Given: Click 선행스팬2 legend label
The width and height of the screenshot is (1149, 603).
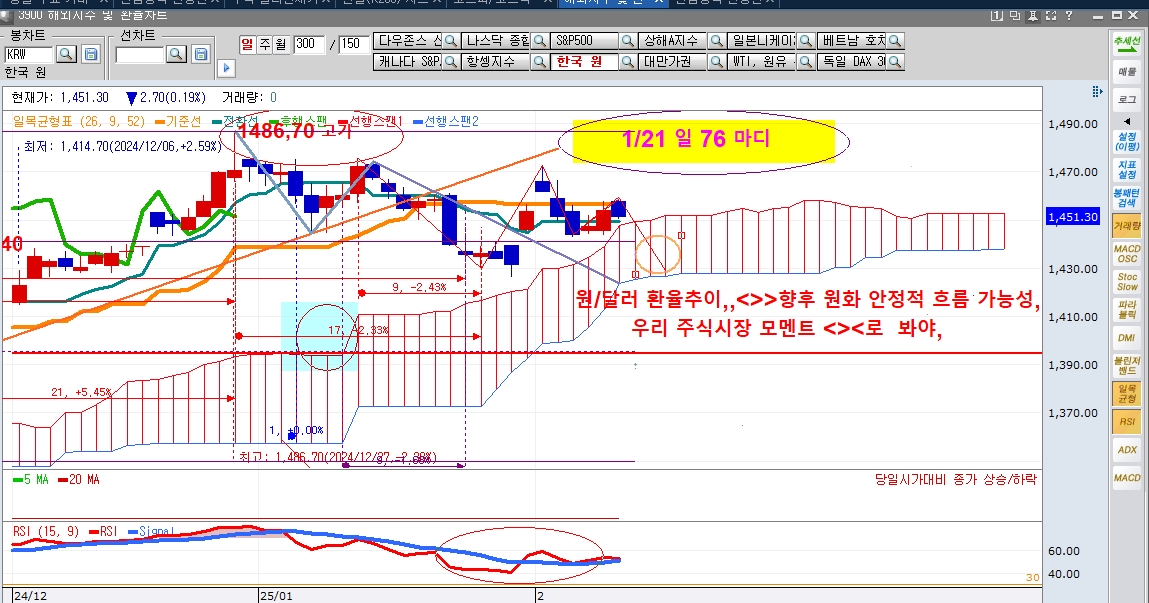Looking at the screenshot, I should [x=446, y=122].
